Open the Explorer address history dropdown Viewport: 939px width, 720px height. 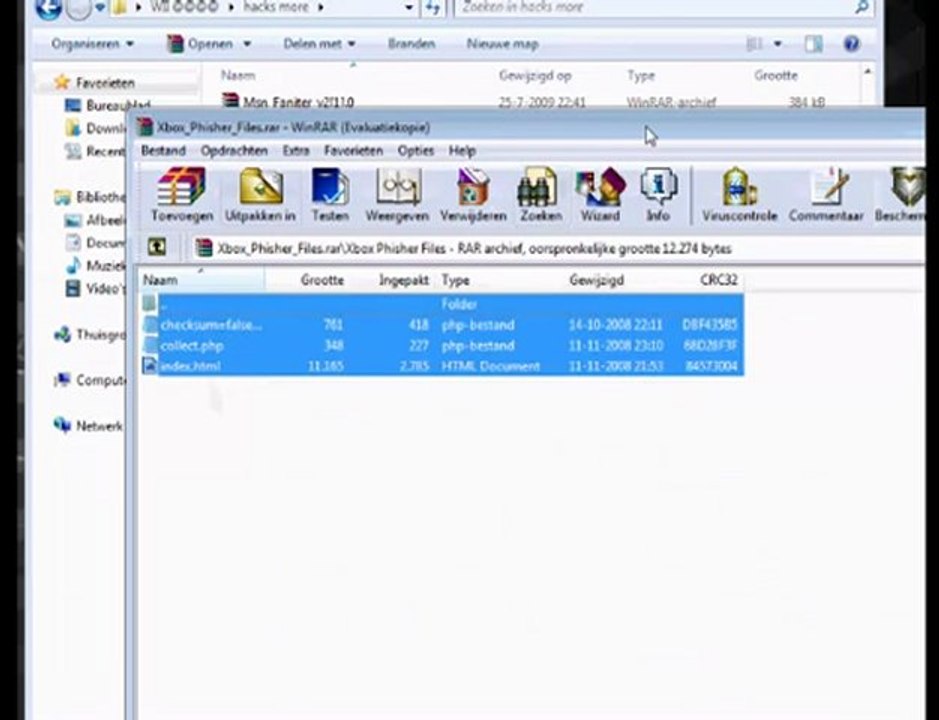(x=409, y=7)
